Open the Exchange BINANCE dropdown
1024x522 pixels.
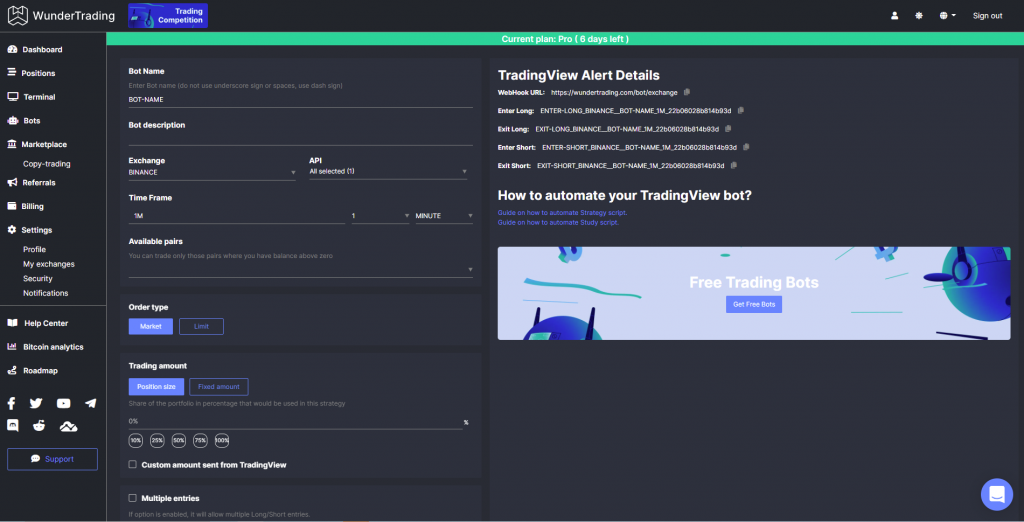[x=212, y=172]
